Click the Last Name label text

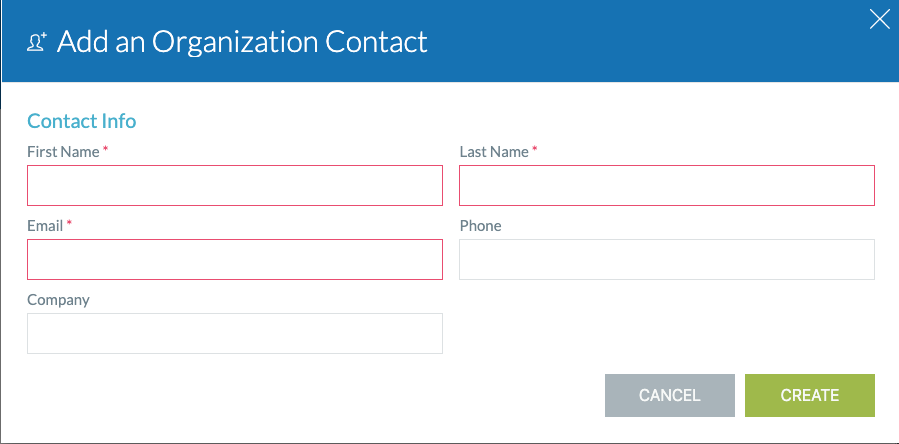(494, 152)
